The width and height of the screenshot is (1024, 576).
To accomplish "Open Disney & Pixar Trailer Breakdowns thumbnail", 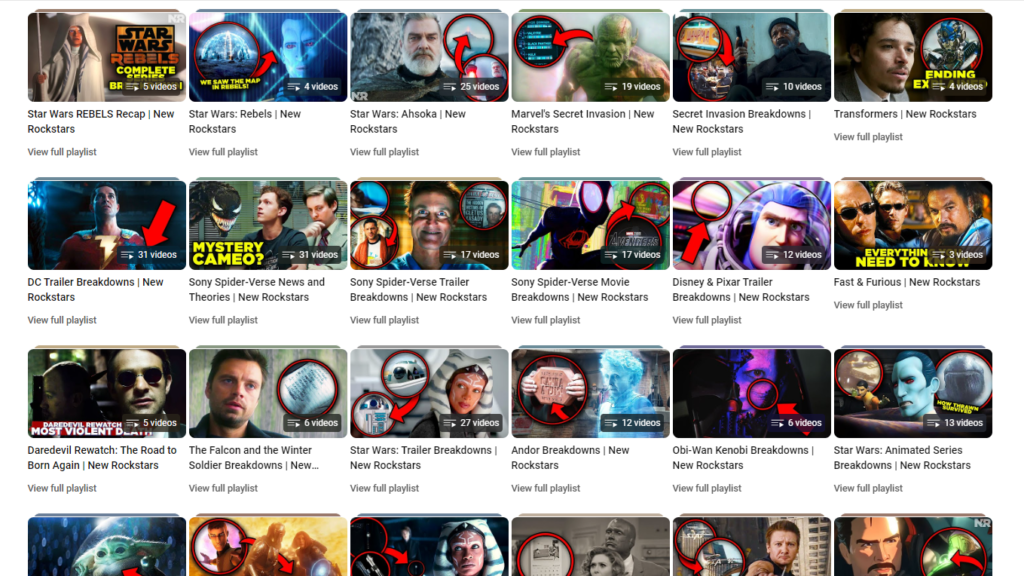I will 752,225.
